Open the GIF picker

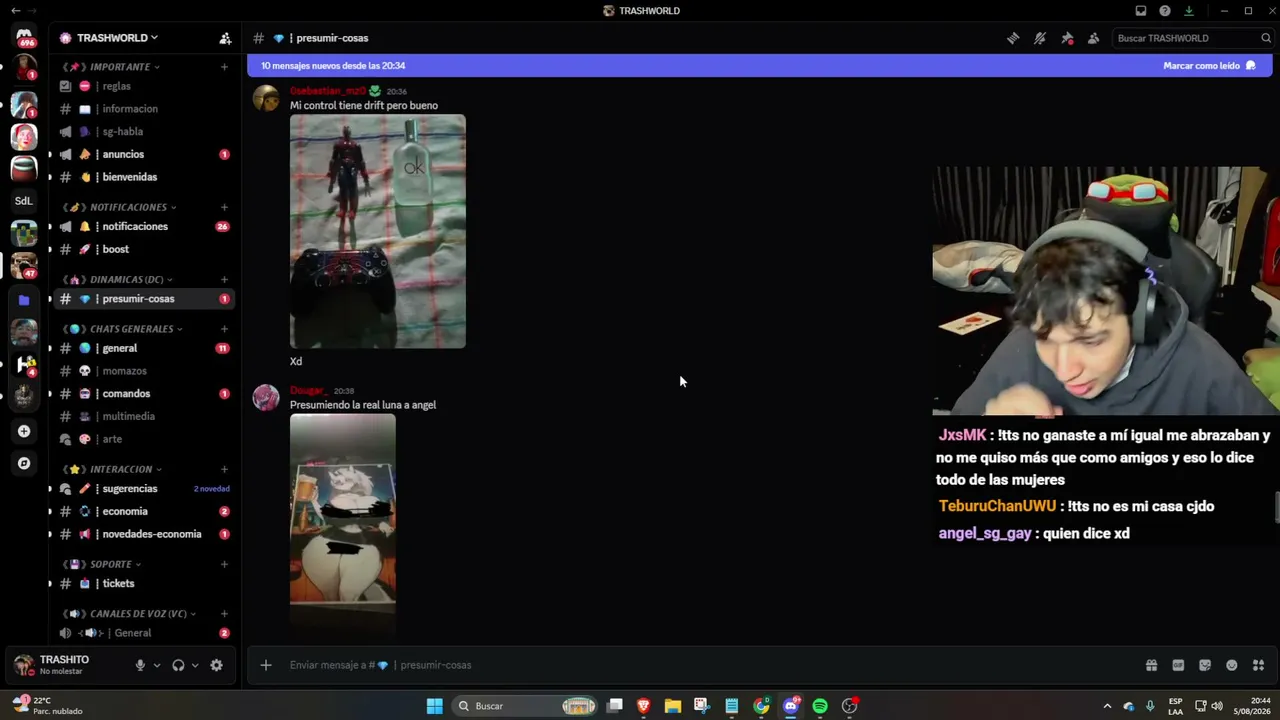[1178, 665]
